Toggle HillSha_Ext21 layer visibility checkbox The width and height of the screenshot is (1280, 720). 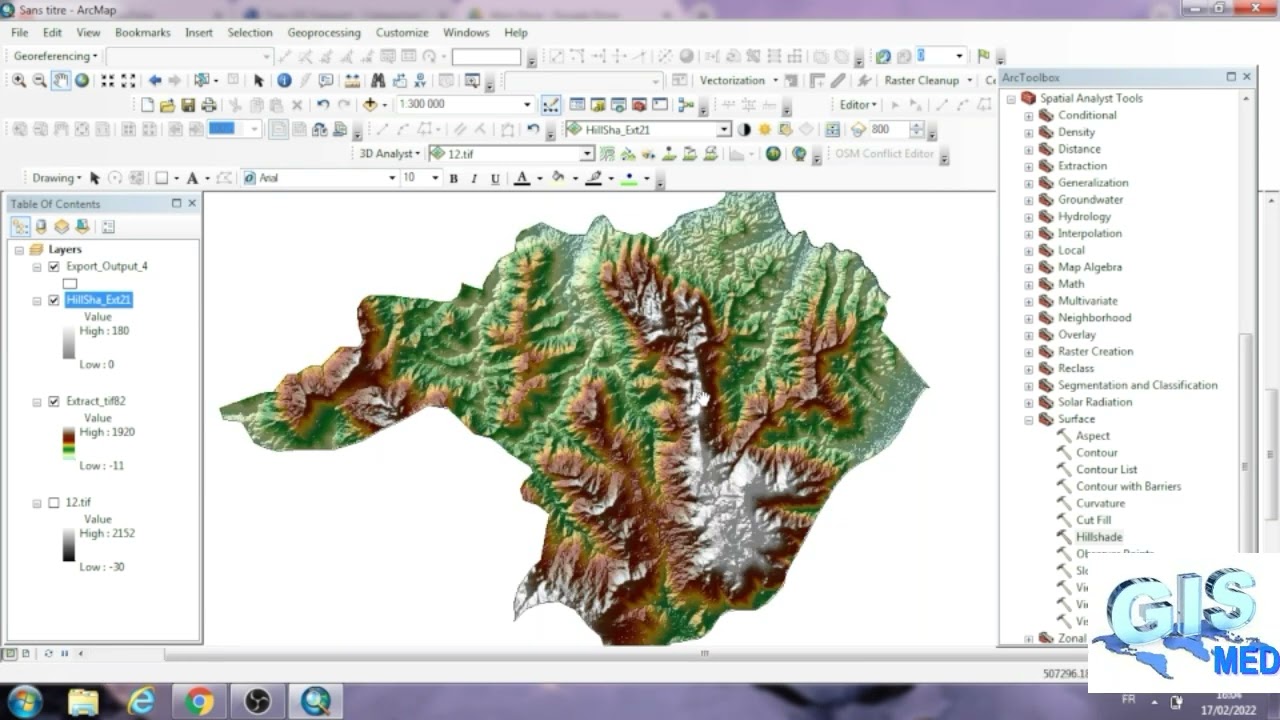pyautogui.click(x=54, y=300)
